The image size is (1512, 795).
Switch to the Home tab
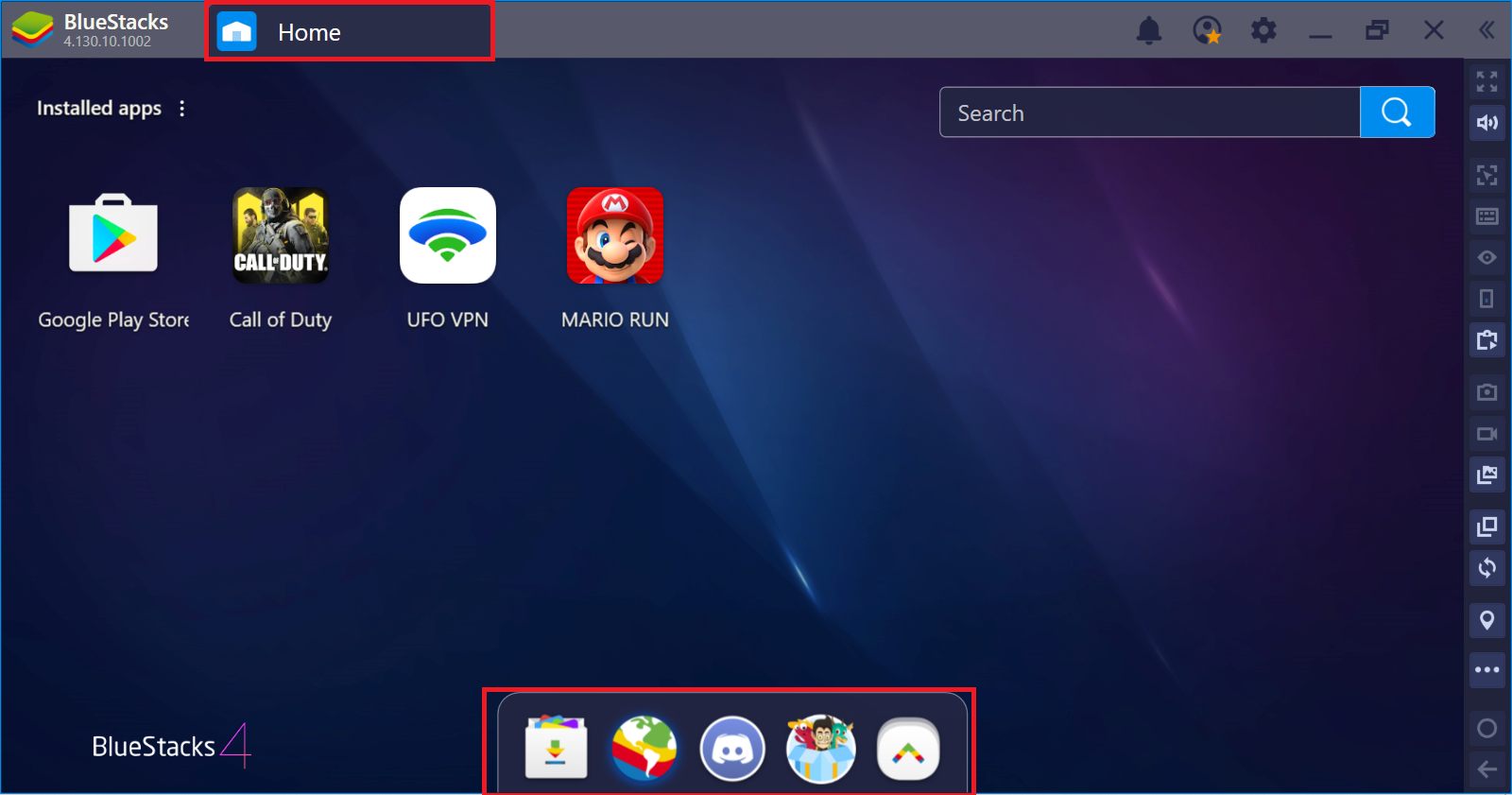pos(350,32)
